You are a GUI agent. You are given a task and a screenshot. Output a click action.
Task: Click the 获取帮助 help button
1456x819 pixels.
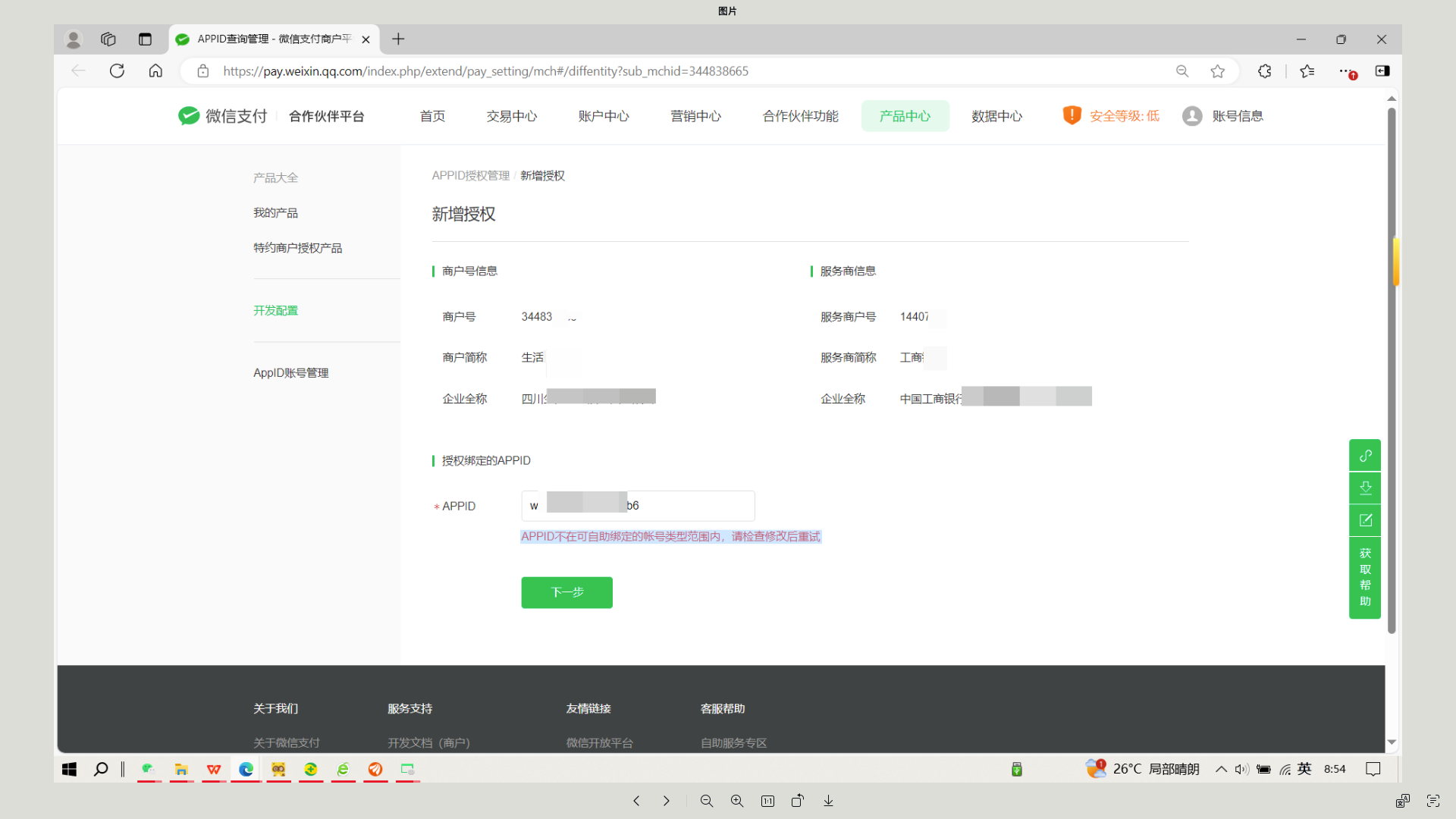pyautogui.click(x=1365, y=577)
